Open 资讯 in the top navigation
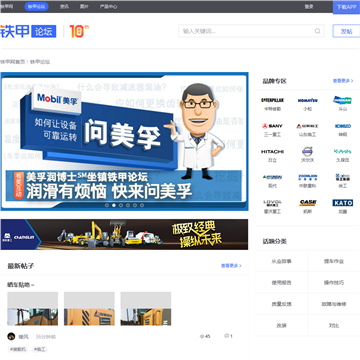This screenshot has width=360, height=360. click(64, 7)
